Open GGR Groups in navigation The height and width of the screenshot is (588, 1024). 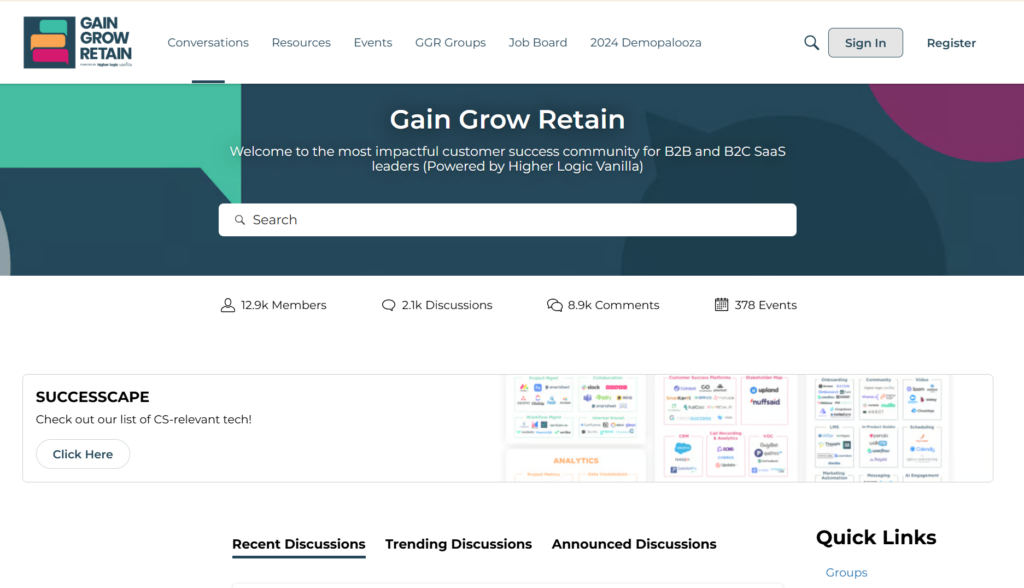click(450, 42)
